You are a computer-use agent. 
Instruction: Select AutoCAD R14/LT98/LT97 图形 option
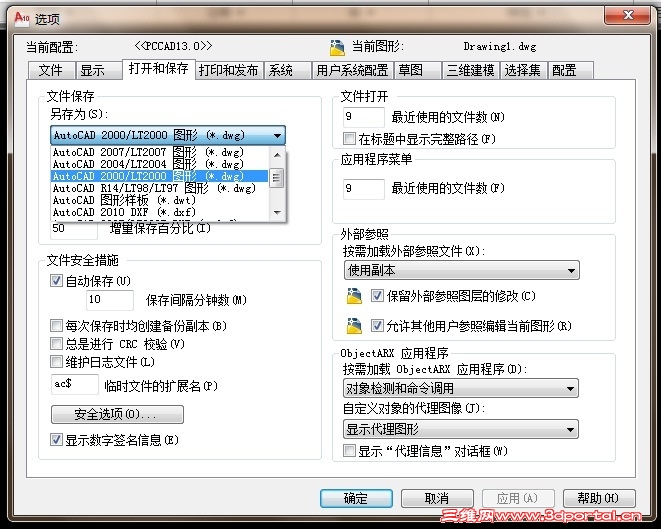[160, 188]
